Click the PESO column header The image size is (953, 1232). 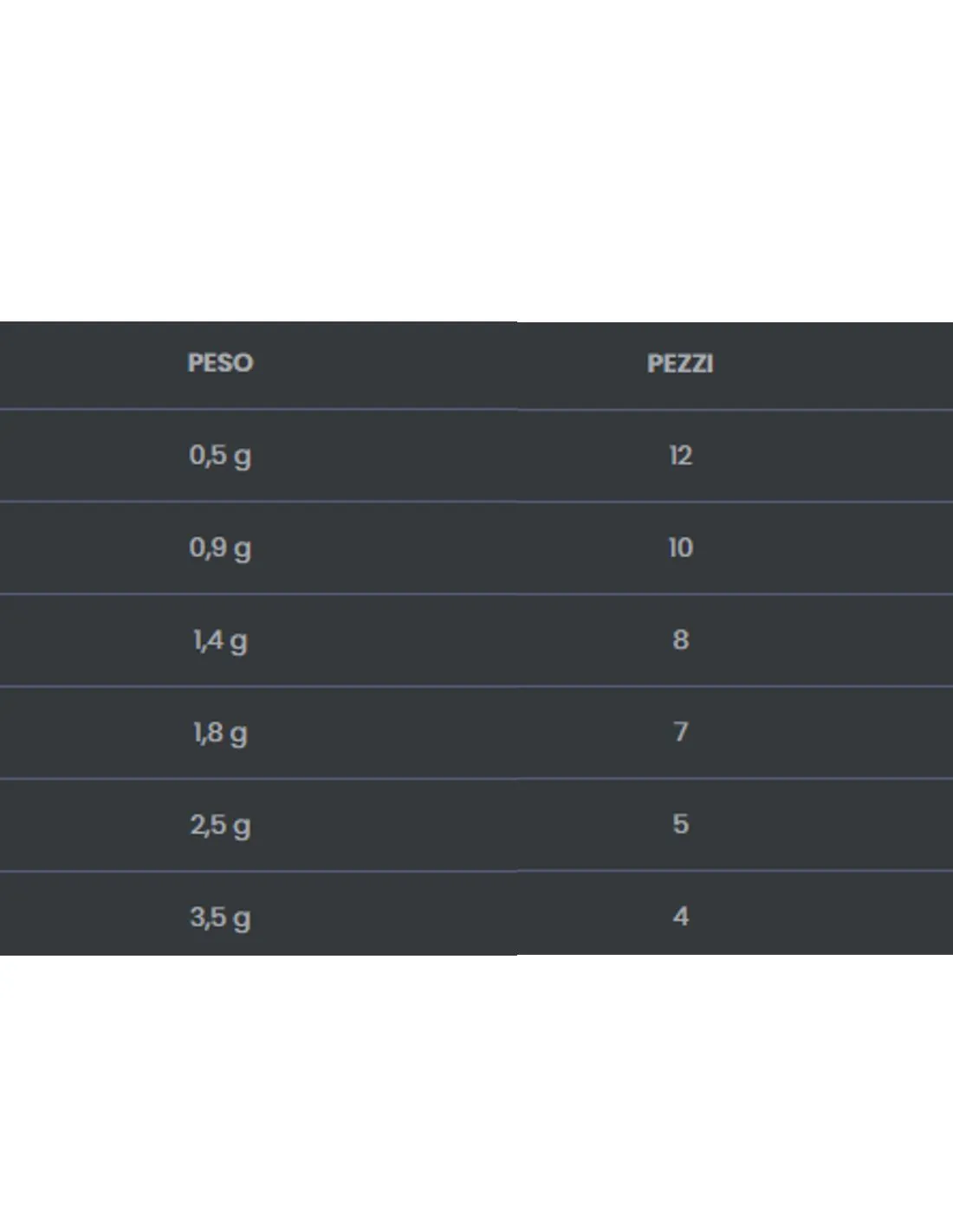click(220, 362)
